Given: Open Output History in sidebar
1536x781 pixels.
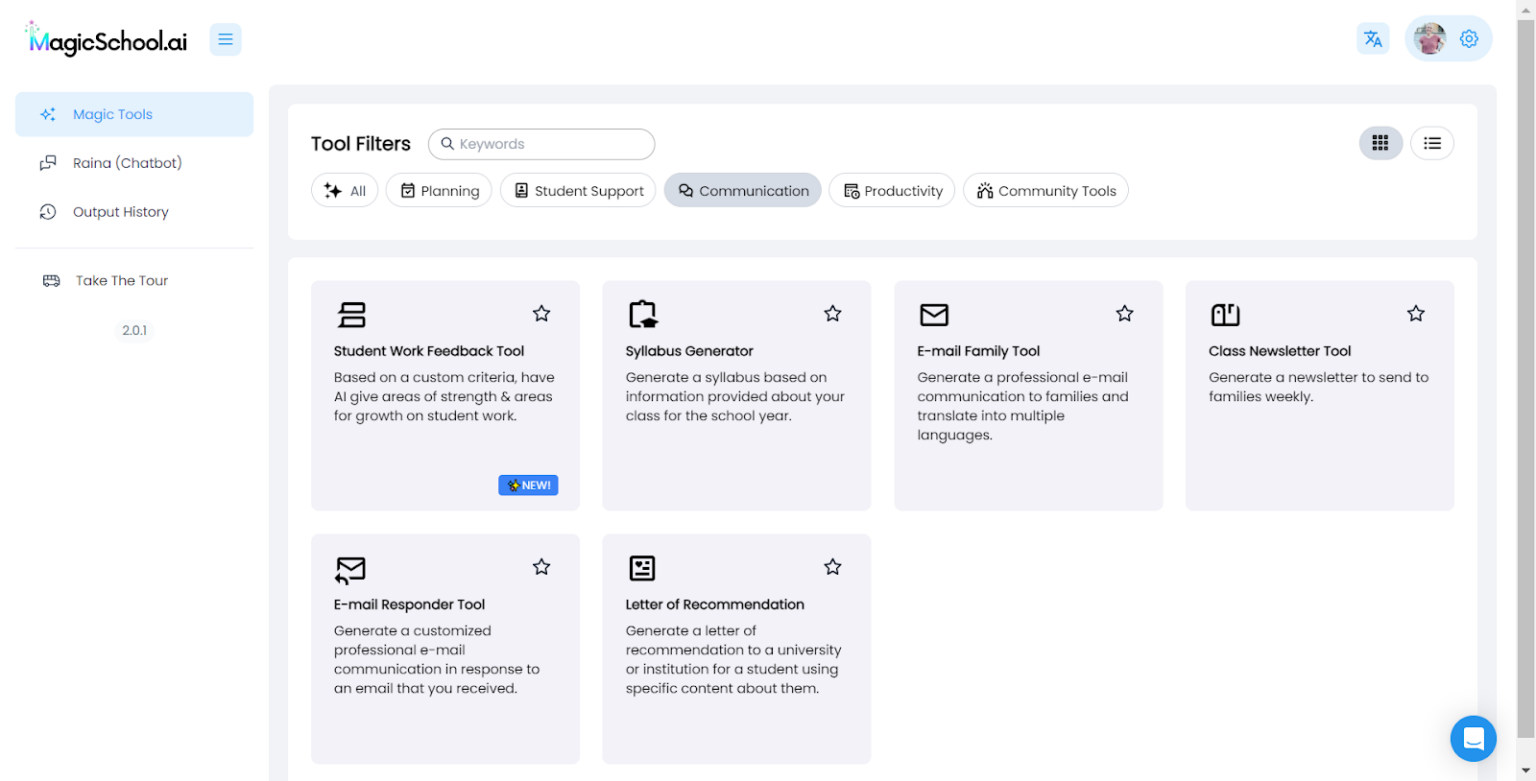Looking at the screenshot, I should point(120,212).
